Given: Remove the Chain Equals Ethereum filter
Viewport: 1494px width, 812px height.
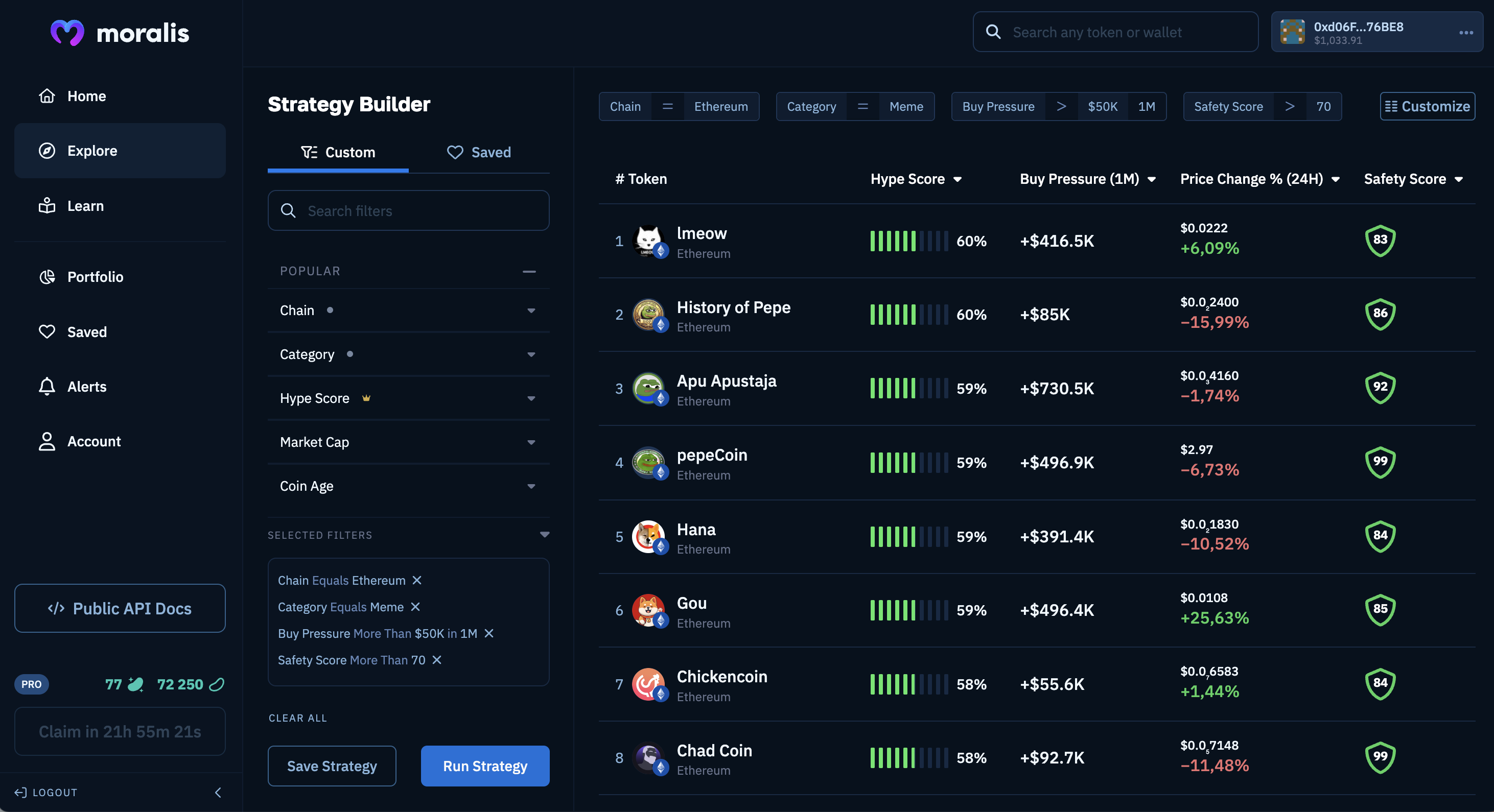Looking at the screenshot, I should tap(417, 580).
